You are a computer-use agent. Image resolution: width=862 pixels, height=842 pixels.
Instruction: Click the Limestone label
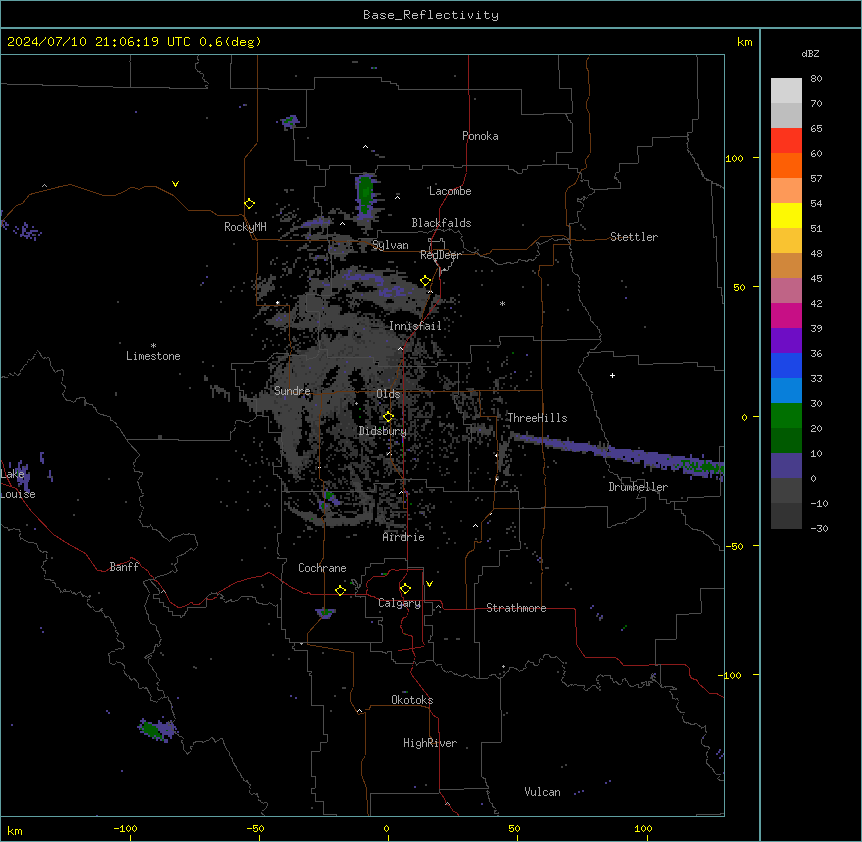tap(153, 356)
